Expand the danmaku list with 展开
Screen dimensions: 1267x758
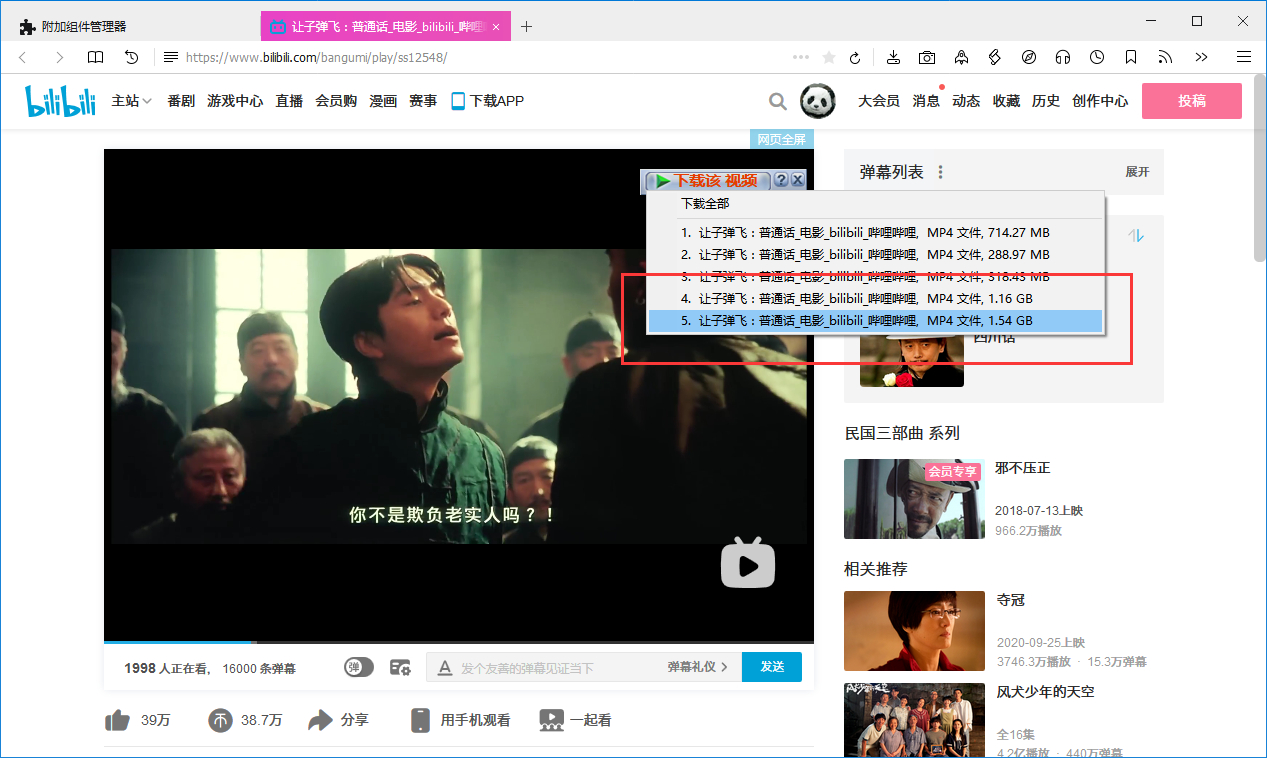pos(1137,172)
